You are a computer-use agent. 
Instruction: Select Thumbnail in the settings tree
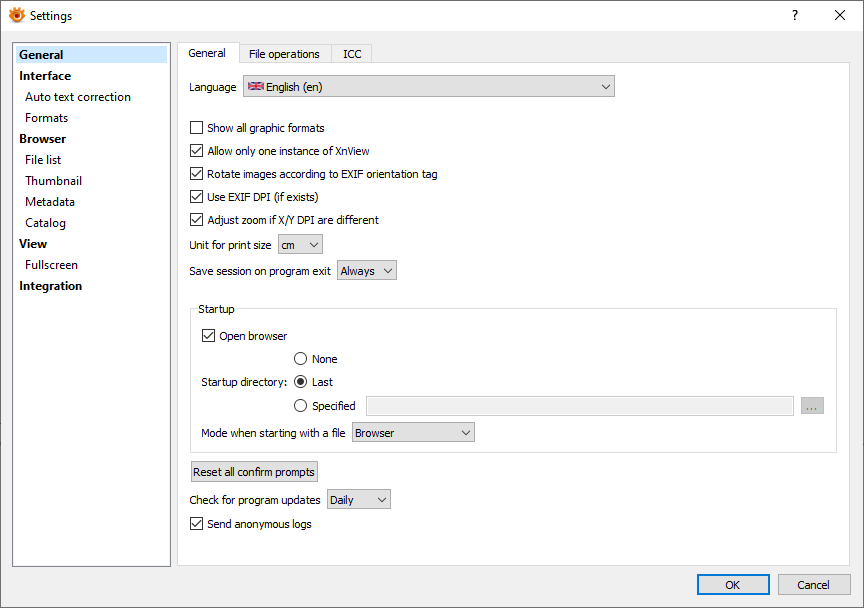(54, 181)
